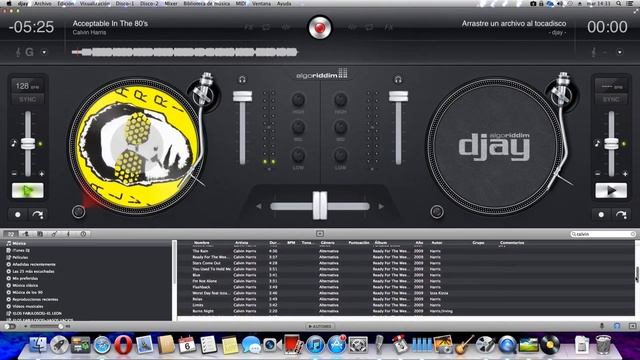Open Finder from the Dock
This screenshot has height=360, width=640.
coord(38,345)
